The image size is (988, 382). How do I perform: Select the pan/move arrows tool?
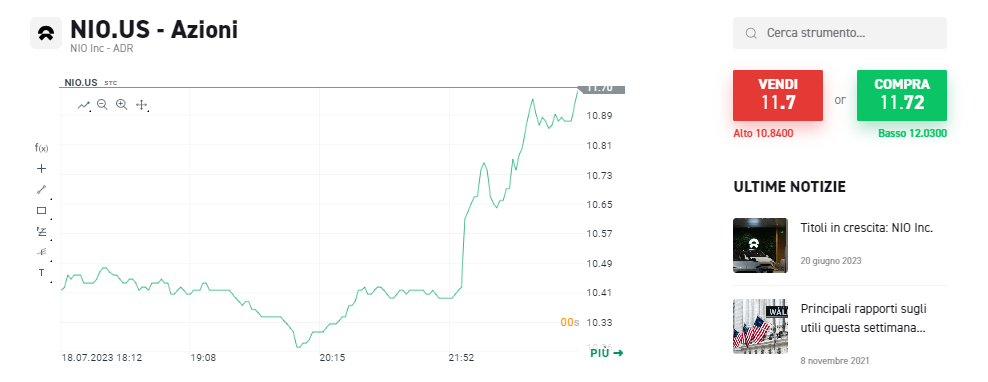click(x=141, y=105)
